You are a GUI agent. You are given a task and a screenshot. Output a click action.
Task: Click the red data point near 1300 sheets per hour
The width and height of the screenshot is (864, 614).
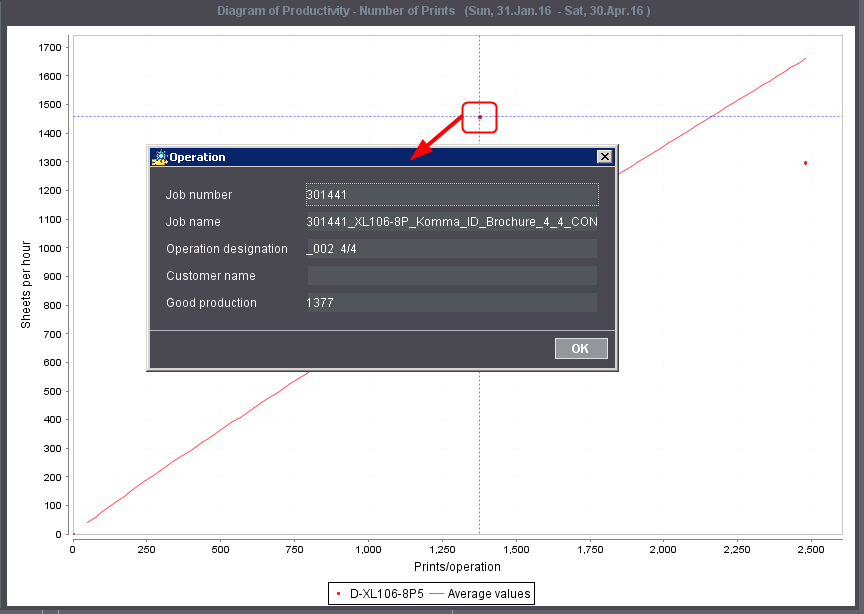tap(805, 162)
